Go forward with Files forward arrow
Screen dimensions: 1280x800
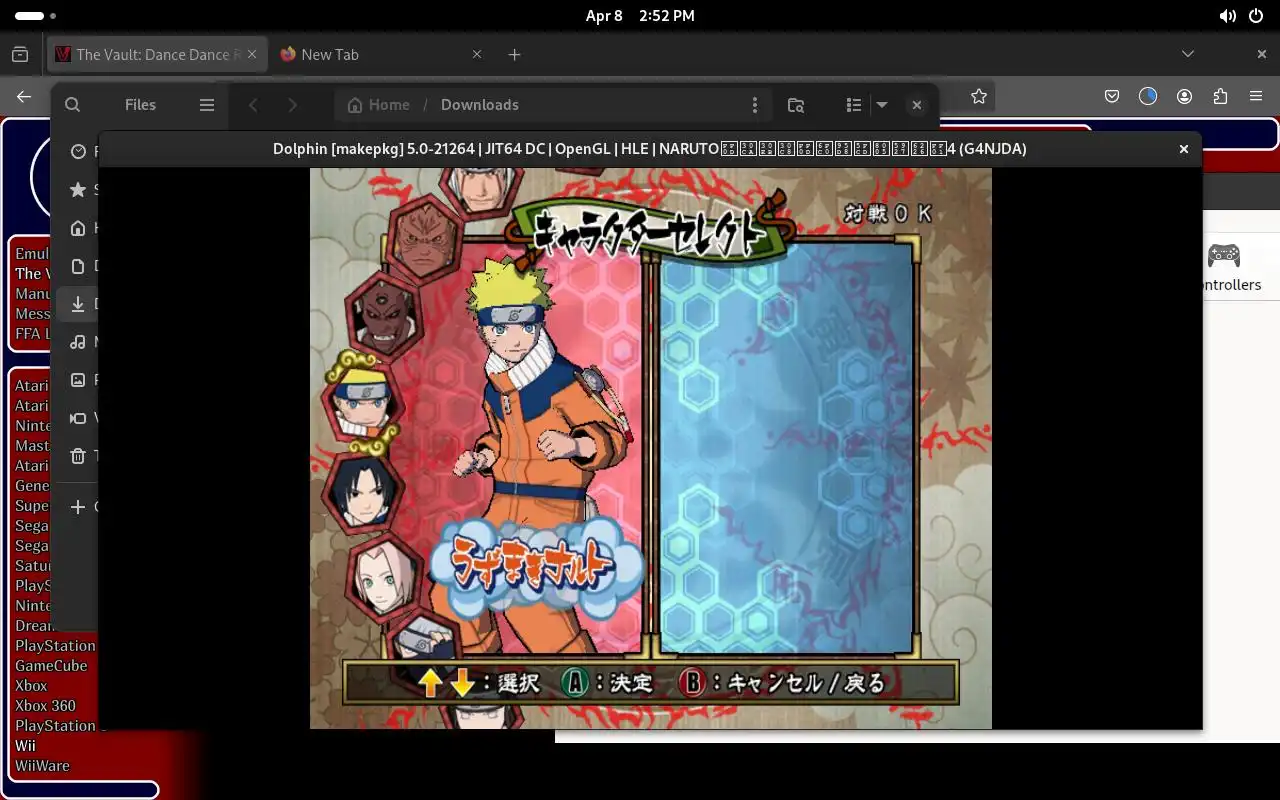click(x=292, y=104)
